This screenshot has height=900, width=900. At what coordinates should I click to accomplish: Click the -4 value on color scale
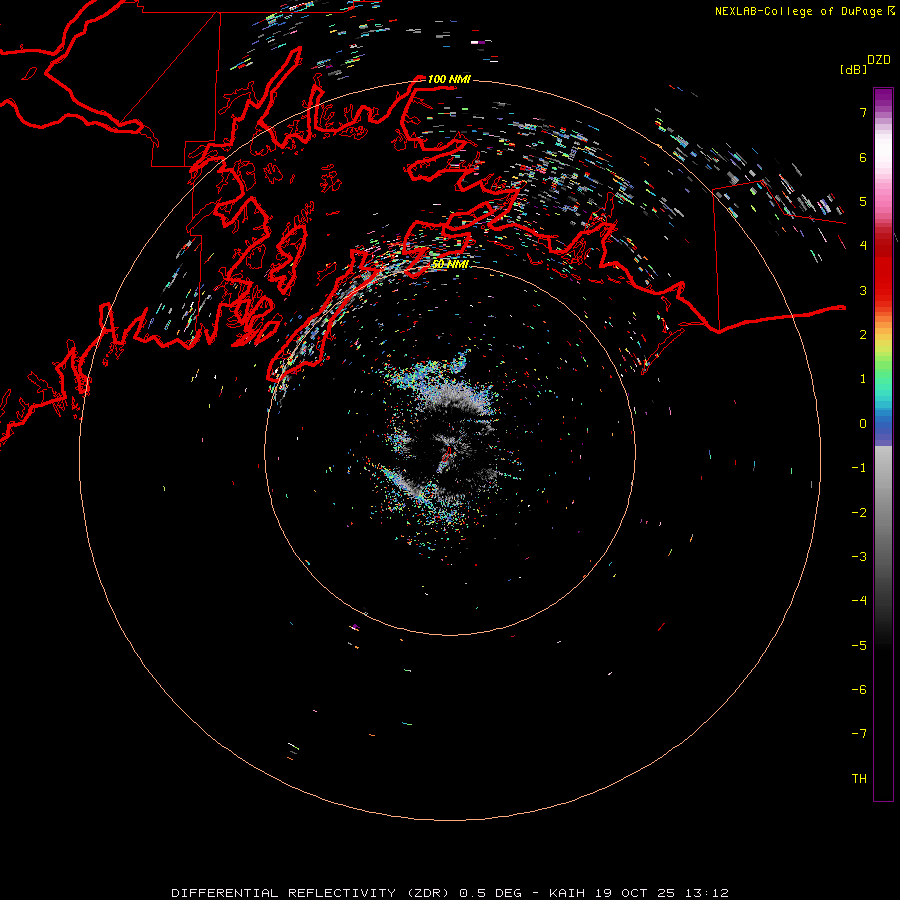[859, 601]
